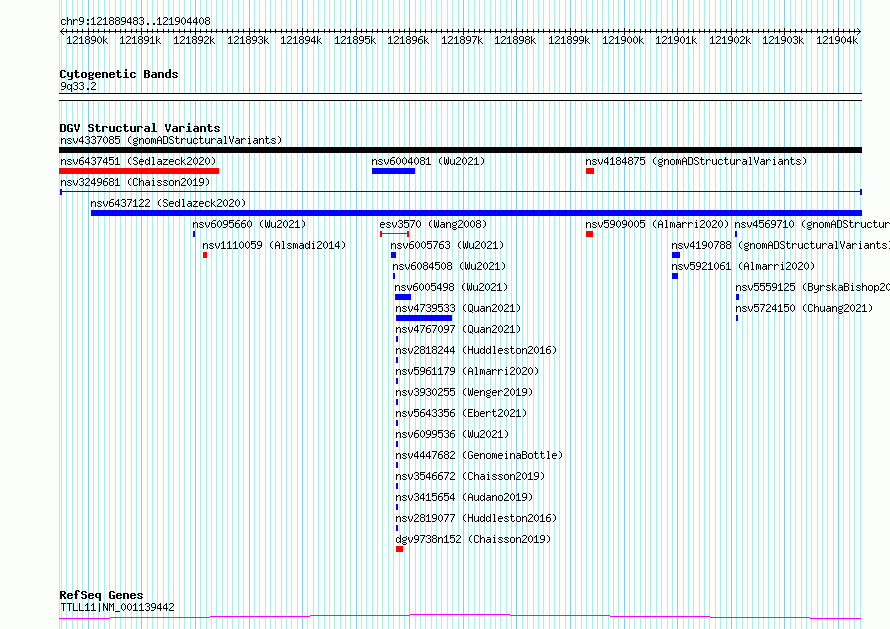Click red nsv4184875 variant marker
The image size is (890, 629).
[590, 171]
